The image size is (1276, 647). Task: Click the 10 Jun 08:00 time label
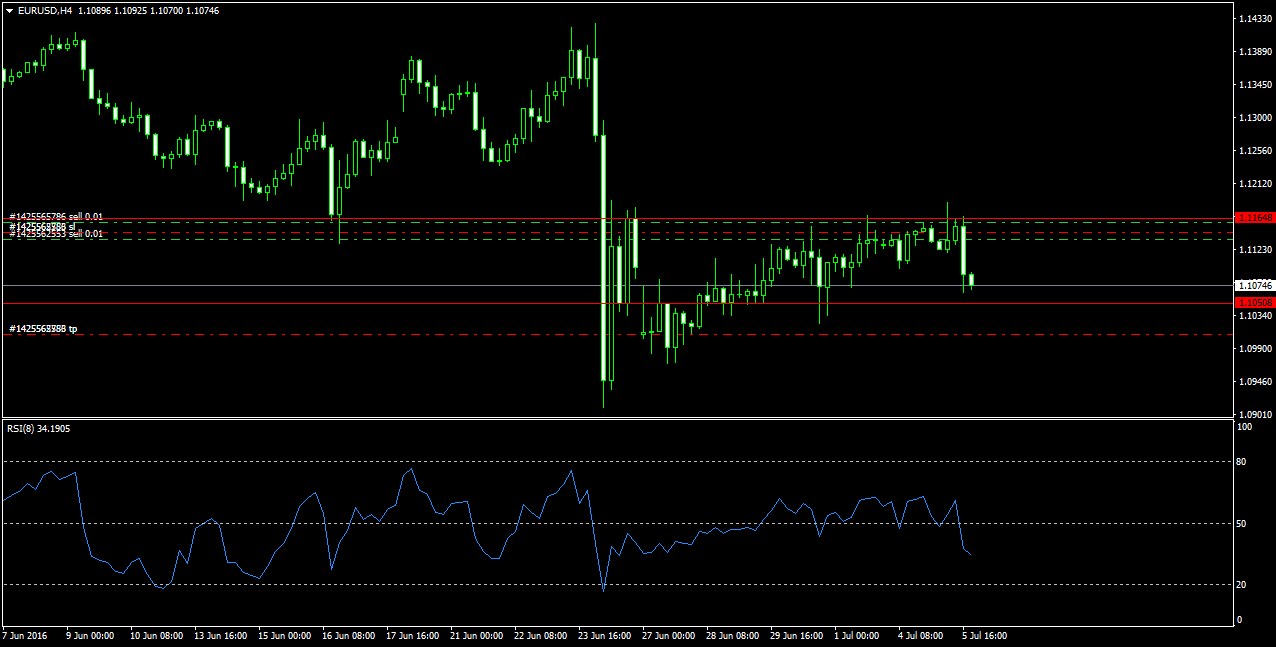[156, 635]
